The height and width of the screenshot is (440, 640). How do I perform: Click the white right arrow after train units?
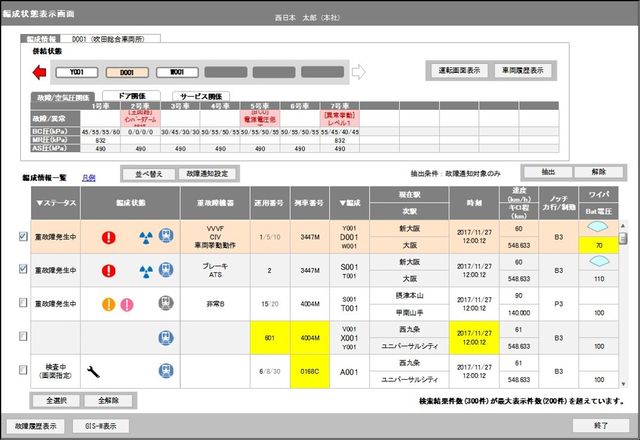click(x=358, y=72)
